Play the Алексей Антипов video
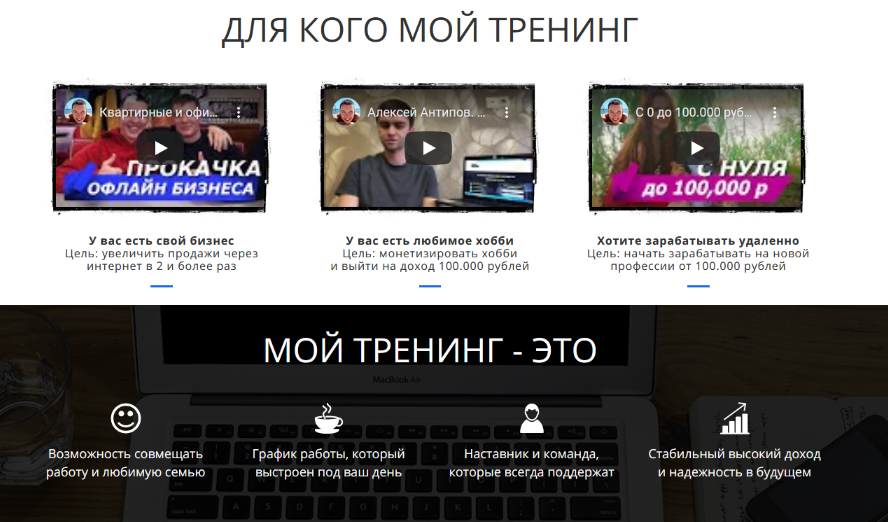This screenshot has height=522, width=888. click(428, 148)
